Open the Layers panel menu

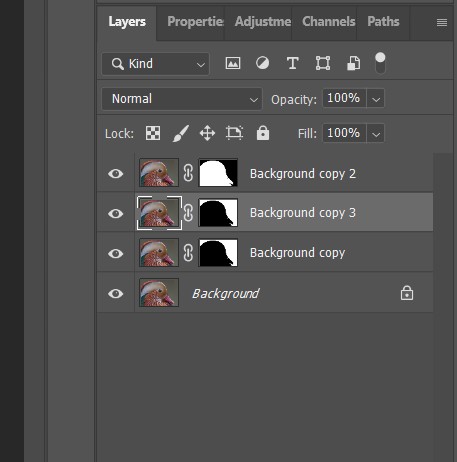tap(442, 22)
